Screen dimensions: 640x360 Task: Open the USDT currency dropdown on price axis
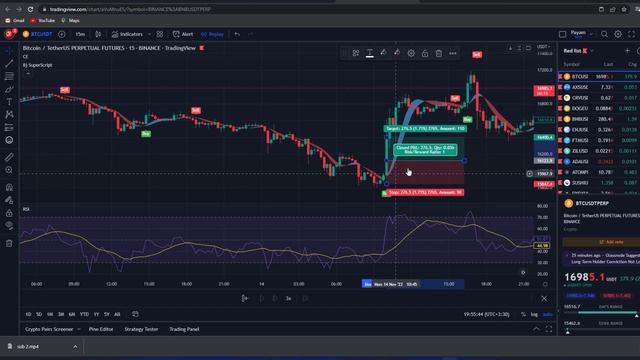pyautogui.click(x=543, y=47)
